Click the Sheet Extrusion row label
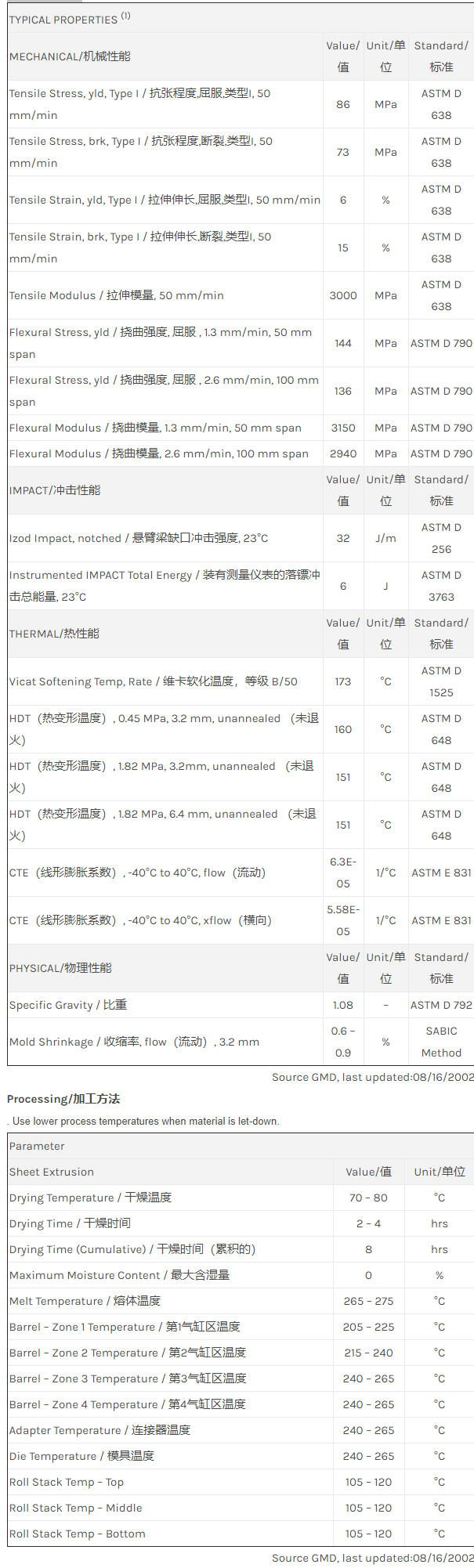Screen dimensions: 474x1568 [52, 1172]
